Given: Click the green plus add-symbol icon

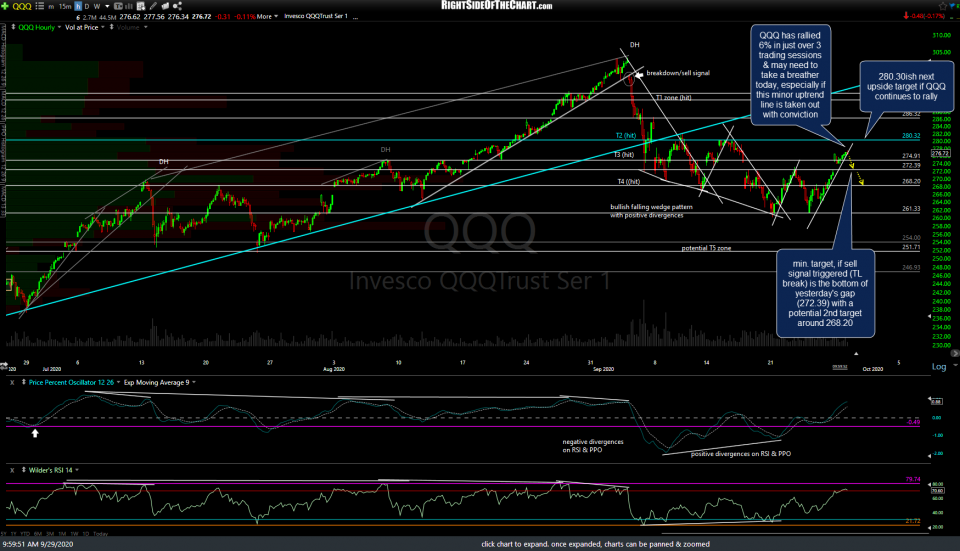Looking at the screenshot, I should (5, 6).
